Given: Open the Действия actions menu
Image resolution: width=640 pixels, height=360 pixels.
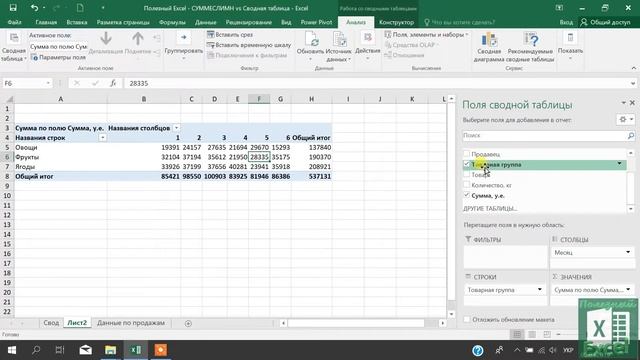Looking at the screenshot, I should click(x=367, y=46).
